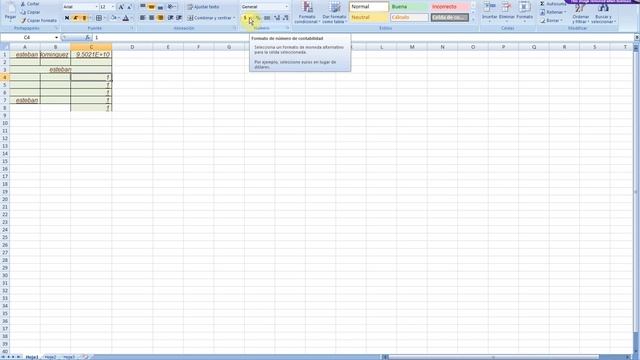Expand the cell styles gallery
The width and height of the screenshot is (640, 360).
pyautogui.click(x=473, y=19)
